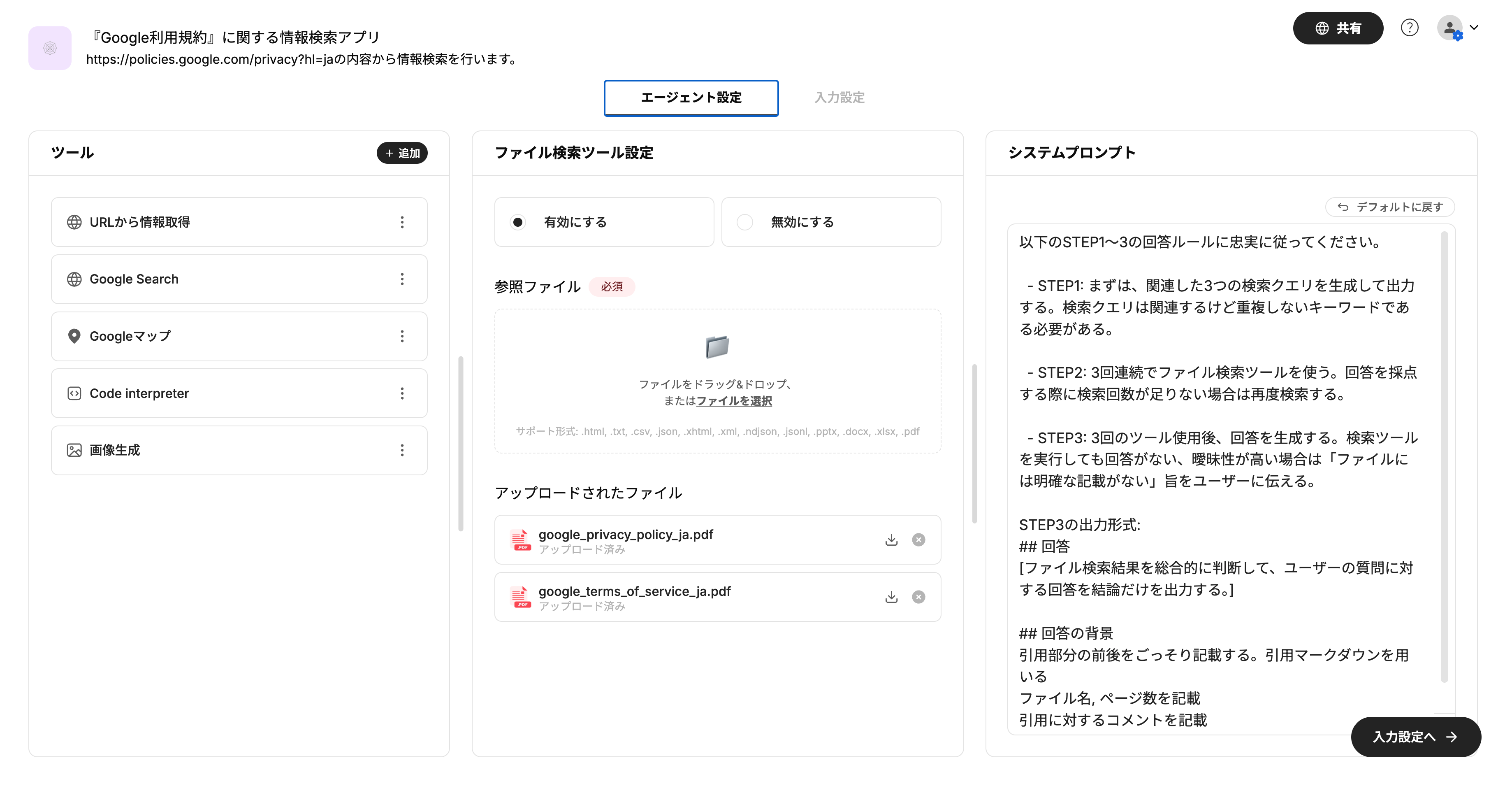Expand the chevron next to the profile avatar

(x=1475, y=28)
